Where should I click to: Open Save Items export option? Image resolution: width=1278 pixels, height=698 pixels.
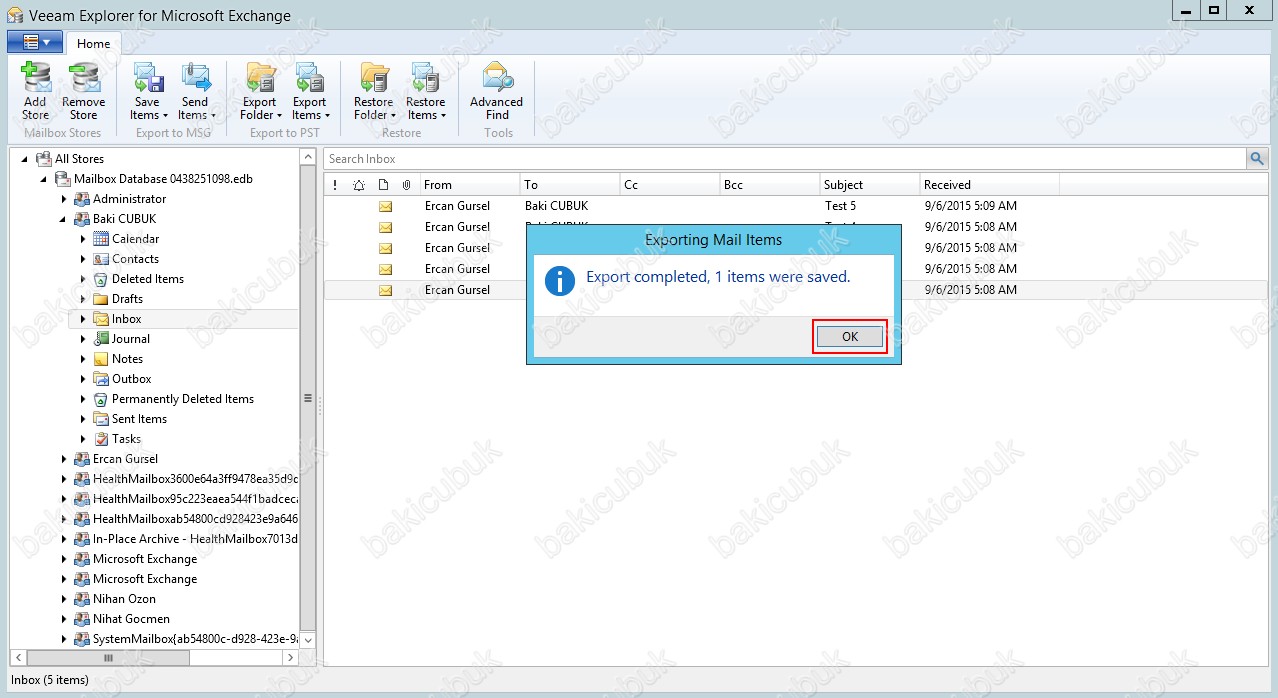(x=148, y=90)
